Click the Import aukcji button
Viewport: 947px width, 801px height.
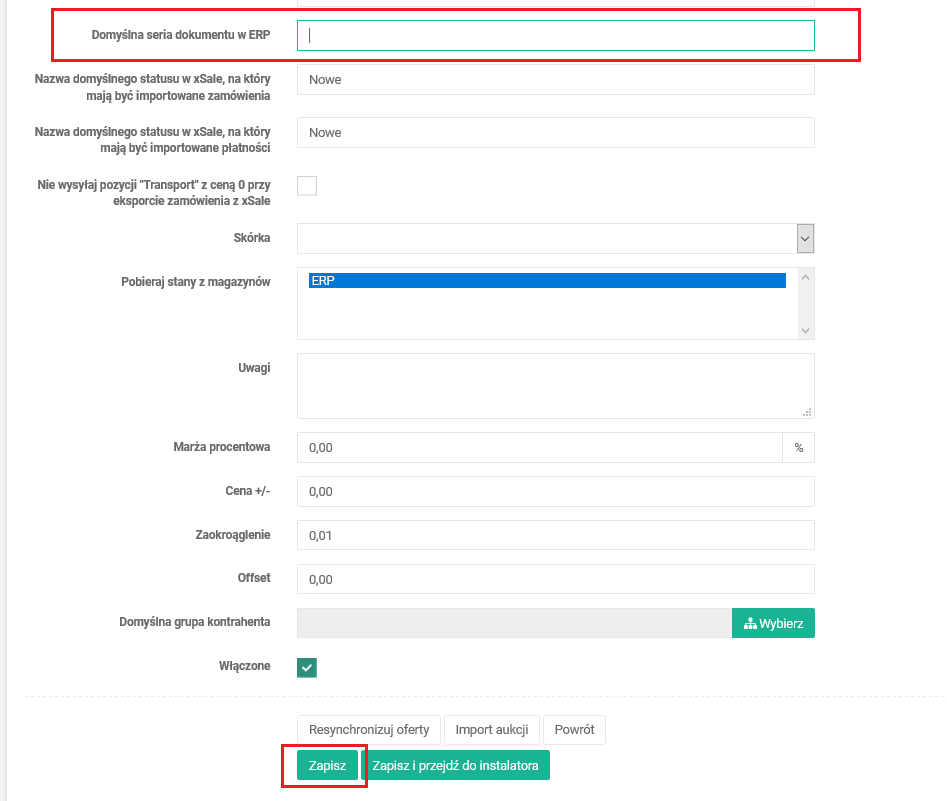(x=492, y=729)
